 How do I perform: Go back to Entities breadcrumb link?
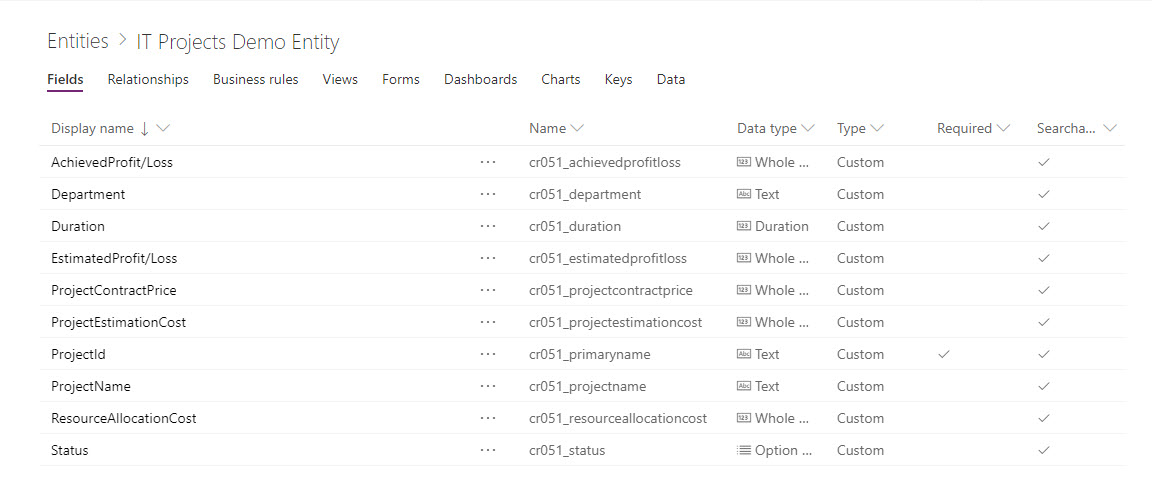[78, 42]
